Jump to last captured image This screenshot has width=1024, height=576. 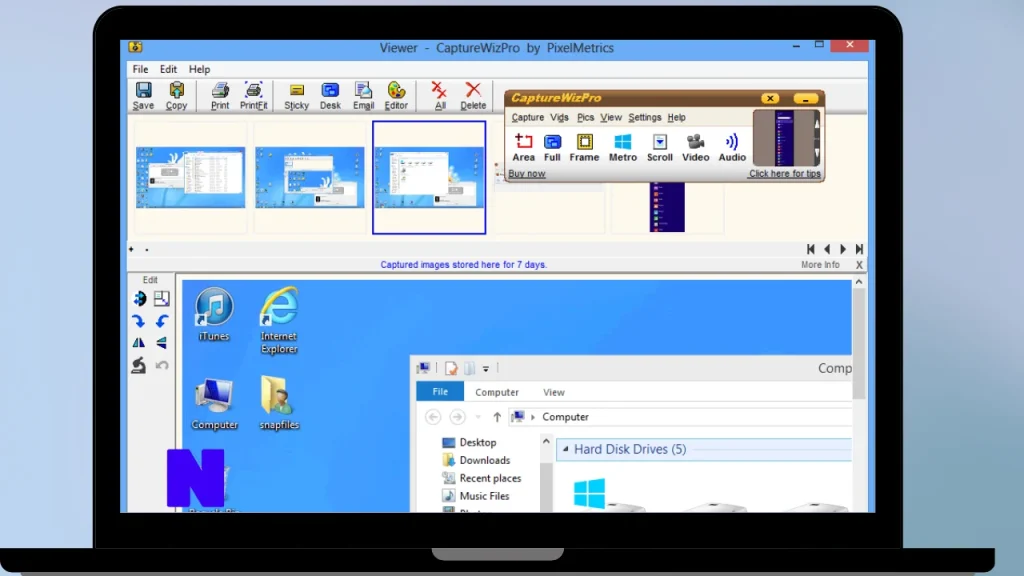coord(859,249)
